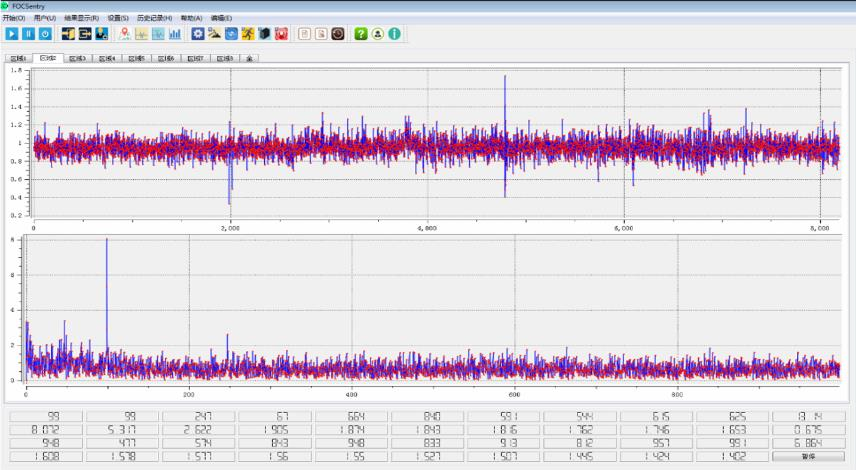The image size is (856, 470).
Task: Click the user avatar toolbar icon
Action: coord(378,34)
